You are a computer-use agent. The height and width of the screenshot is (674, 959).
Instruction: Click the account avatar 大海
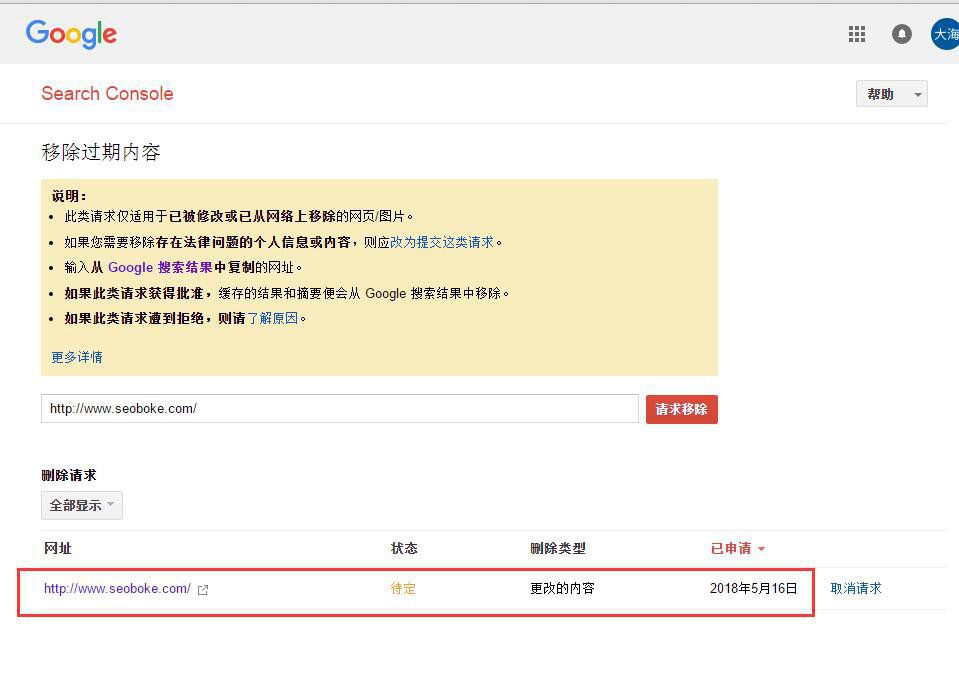click(945, 34)
